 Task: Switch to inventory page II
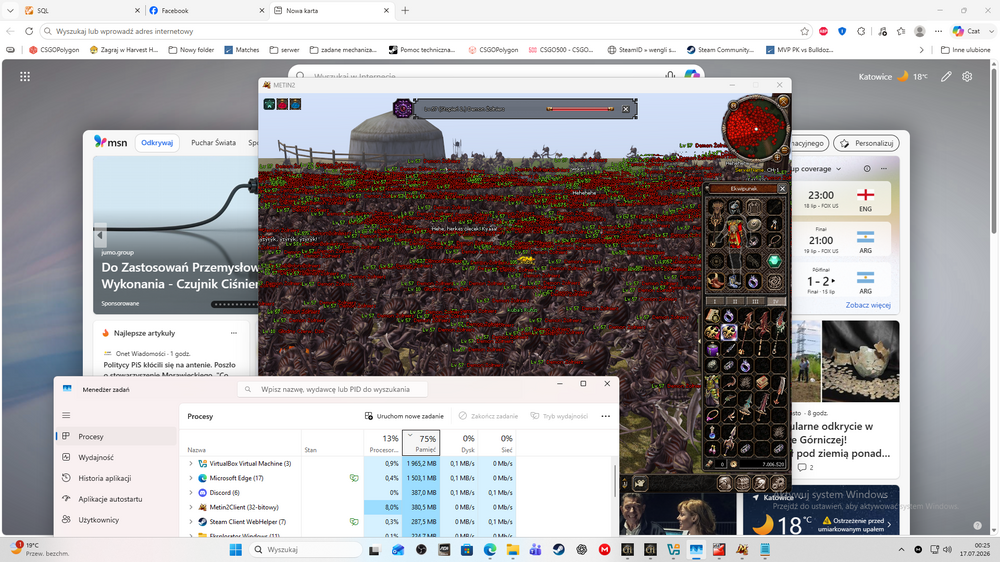[735, 301]
